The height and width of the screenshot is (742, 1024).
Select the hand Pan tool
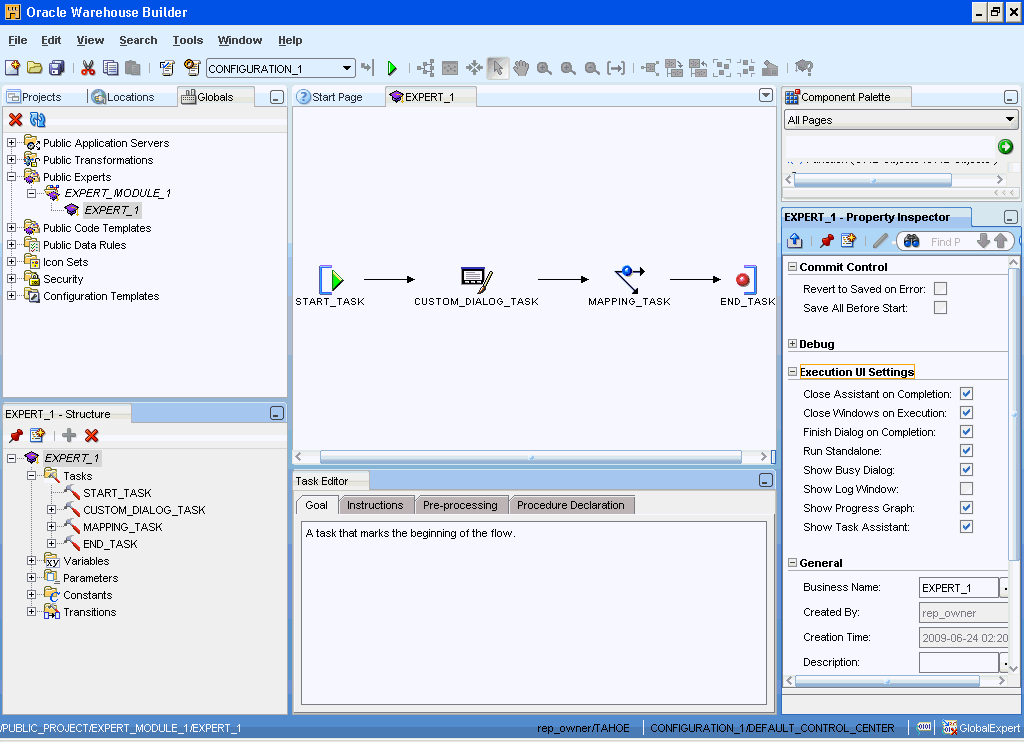[x=521, y=68]
